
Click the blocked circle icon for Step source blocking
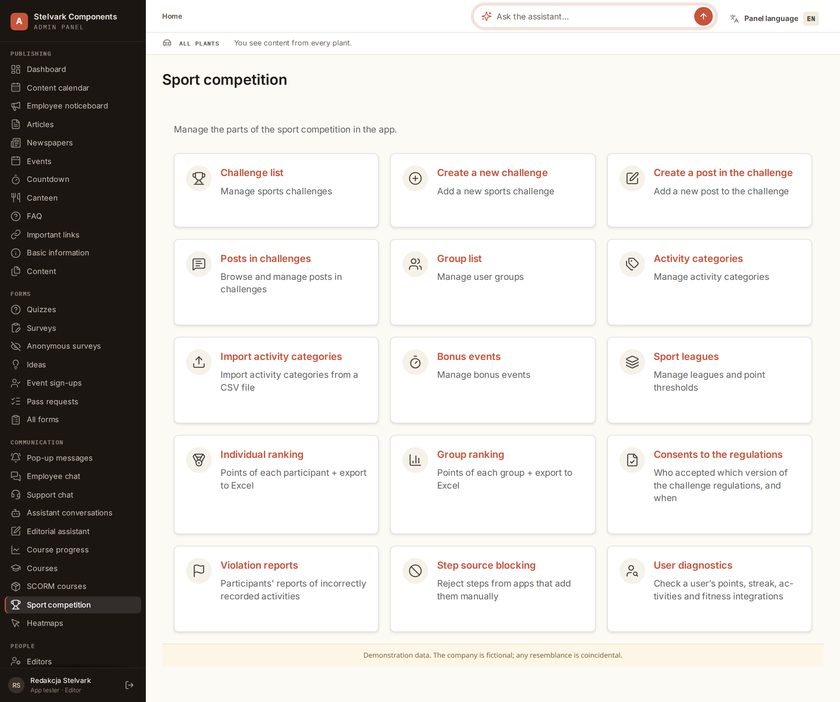[x=415, y=571]
